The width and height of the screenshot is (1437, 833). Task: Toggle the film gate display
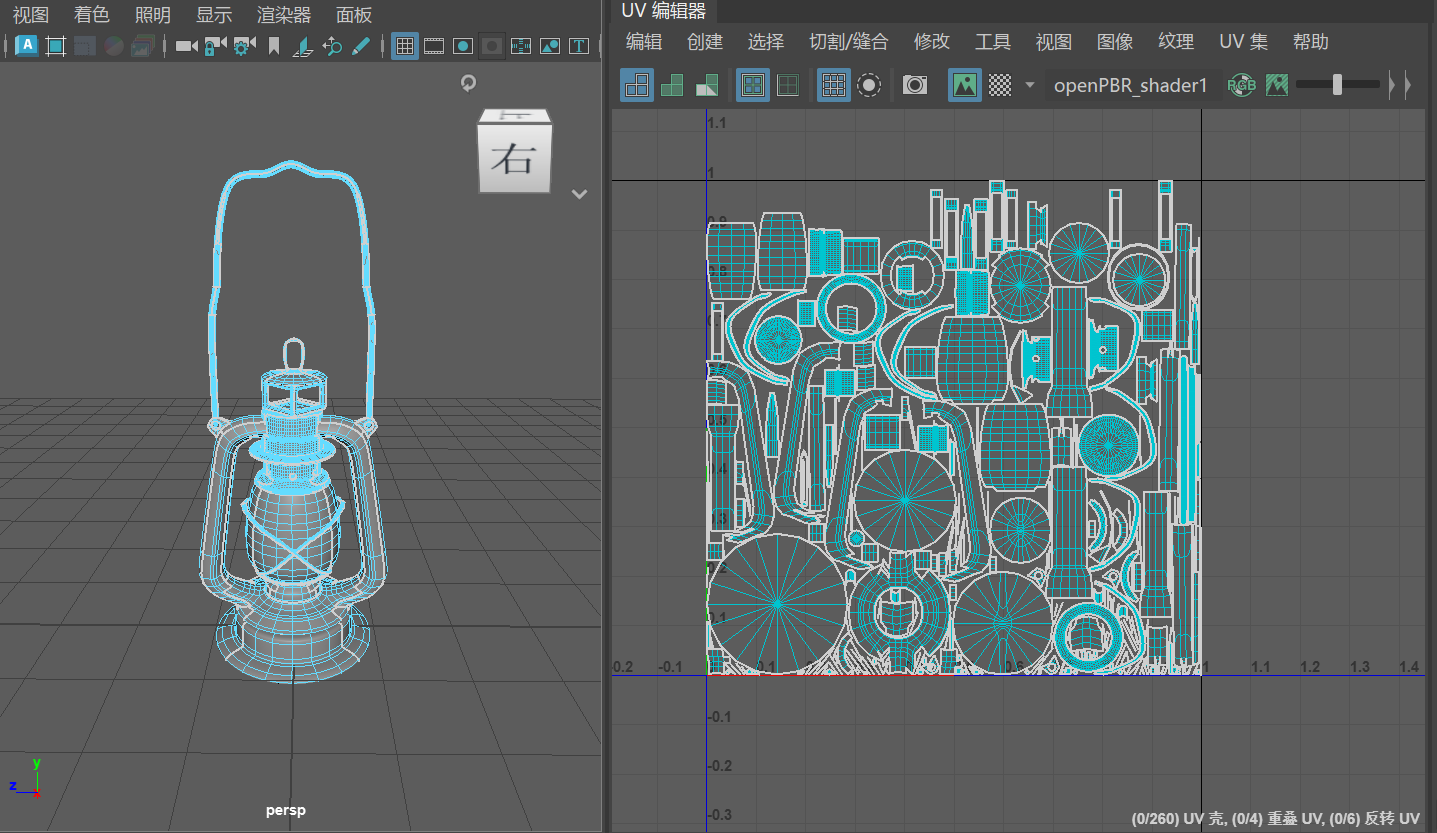point(434,46)
